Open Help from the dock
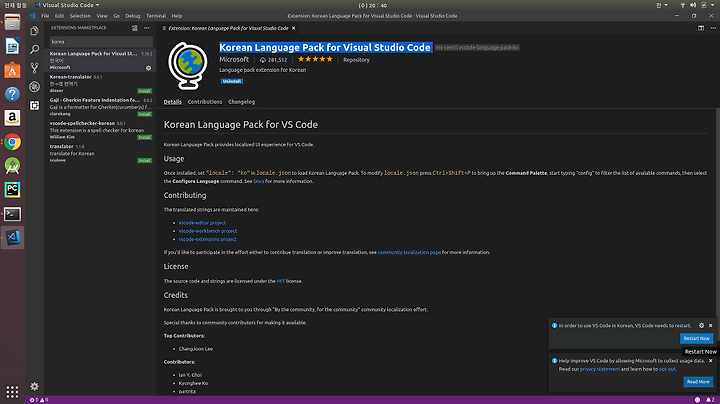The image size is (720, 404). tap(12, 94)
